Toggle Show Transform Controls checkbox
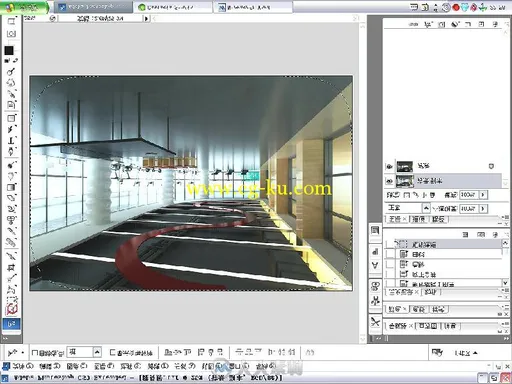Image resolution: width=512 pixels, height=384 pixels. [x=112, y=352]
